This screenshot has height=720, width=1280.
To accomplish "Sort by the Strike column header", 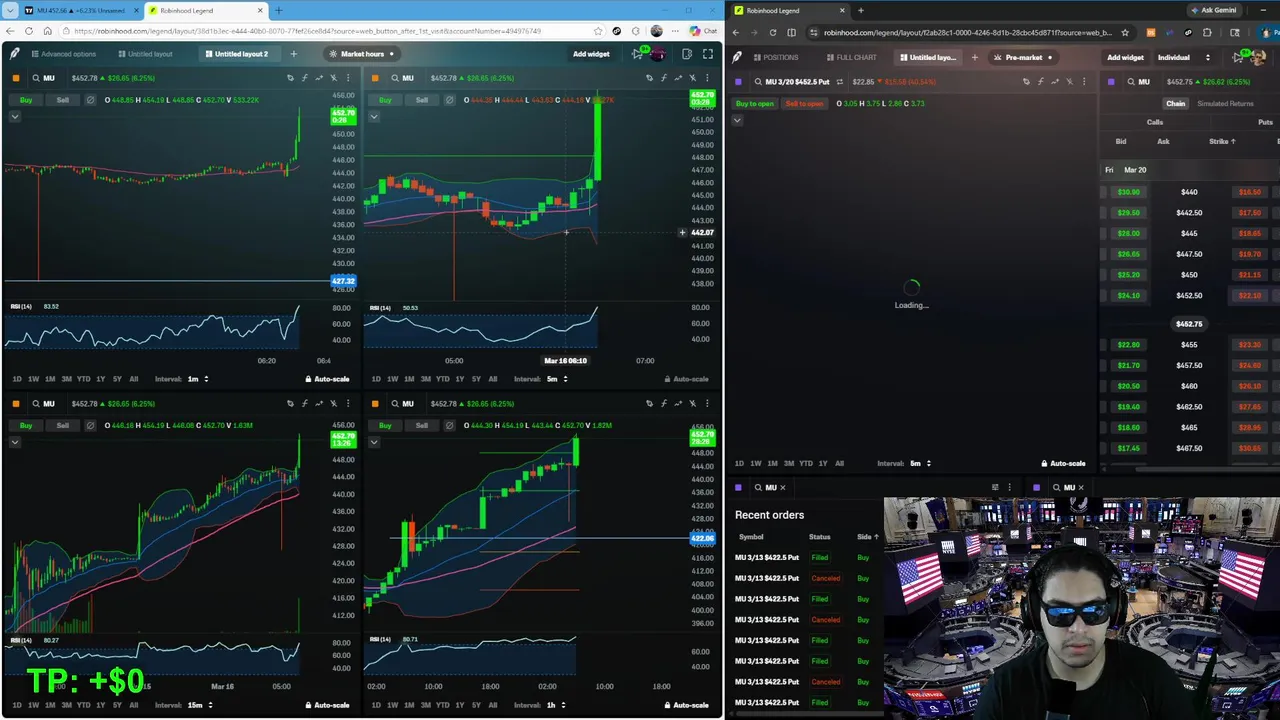I will [x=1222, y=141].
